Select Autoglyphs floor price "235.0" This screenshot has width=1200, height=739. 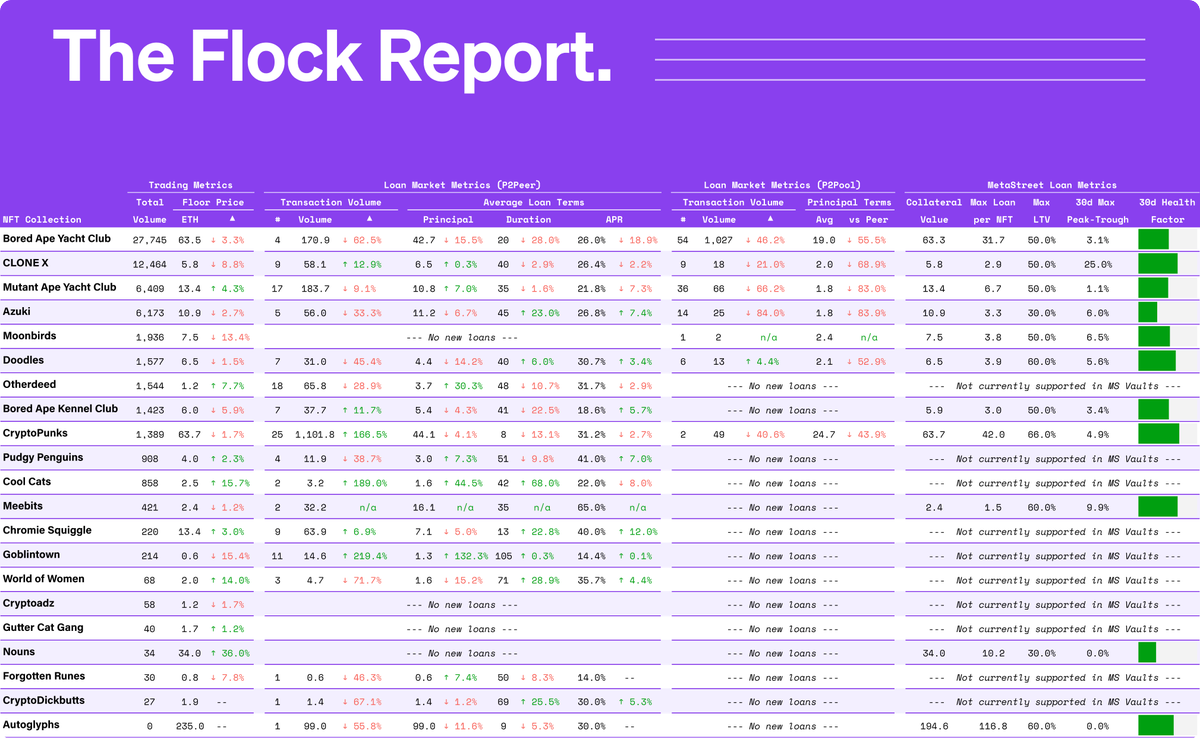[x=191, y=727]
